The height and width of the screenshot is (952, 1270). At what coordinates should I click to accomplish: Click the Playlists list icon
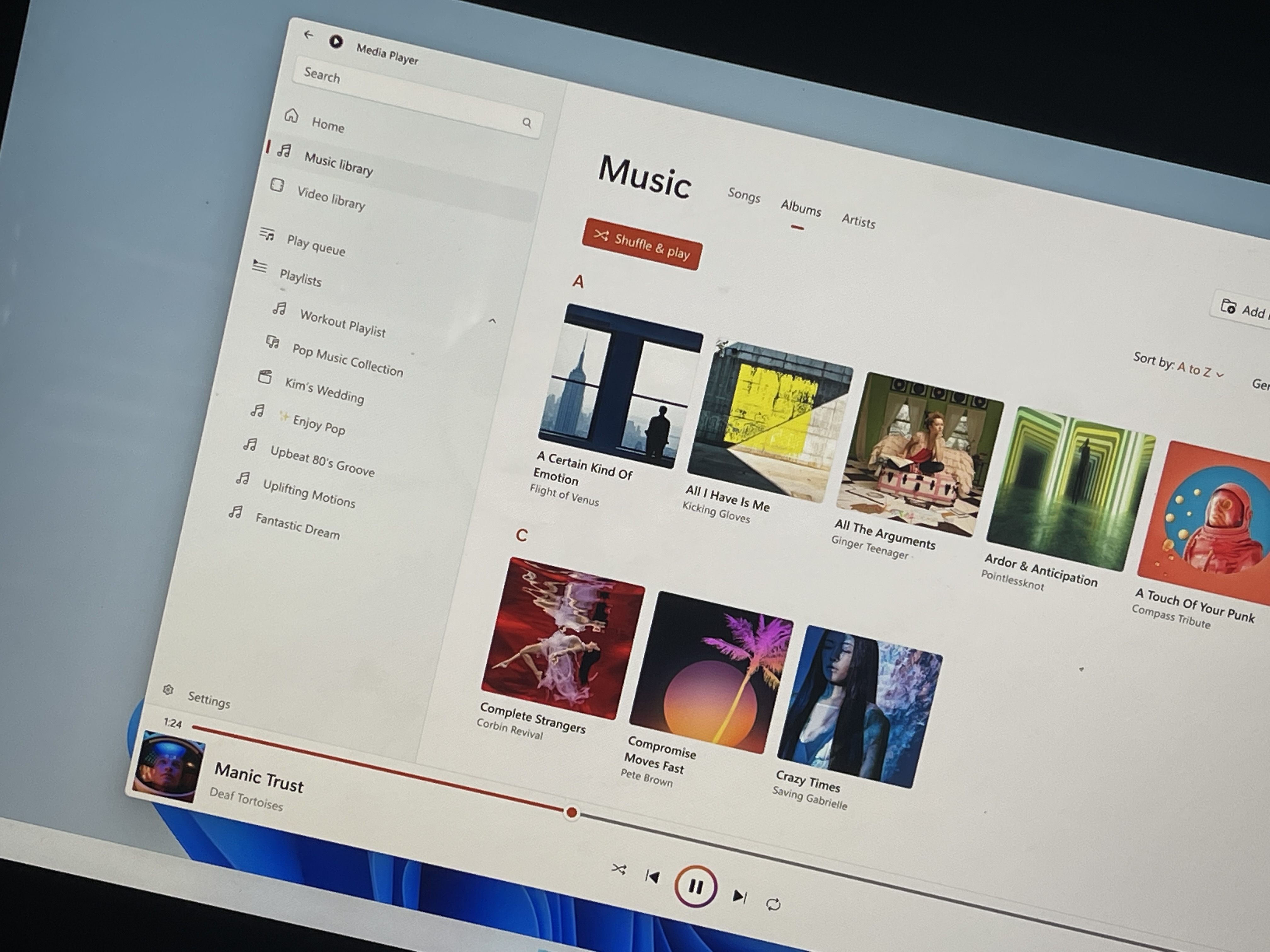260,266
